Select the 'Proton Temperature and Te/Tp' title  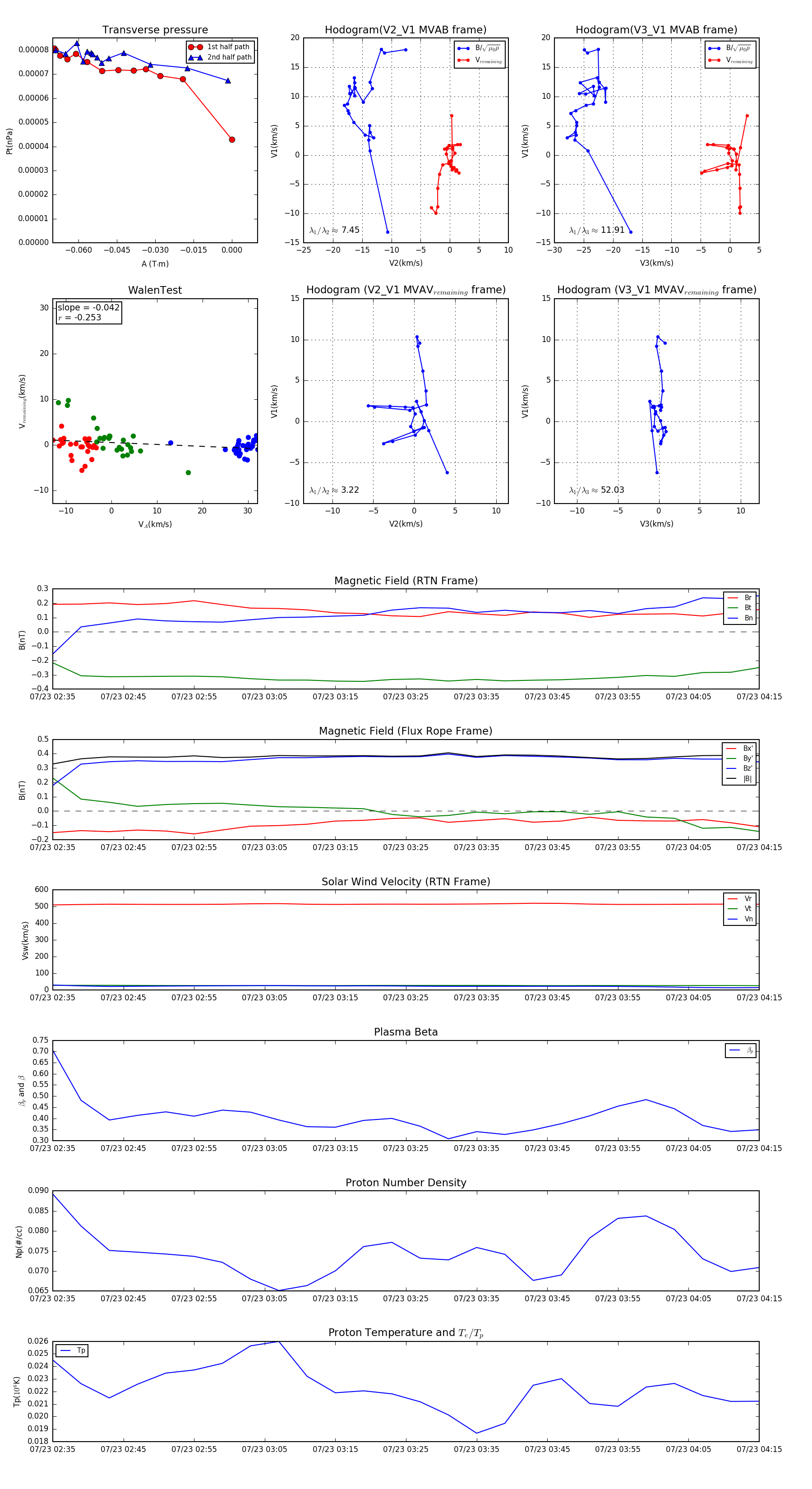tap(406, 1333)
